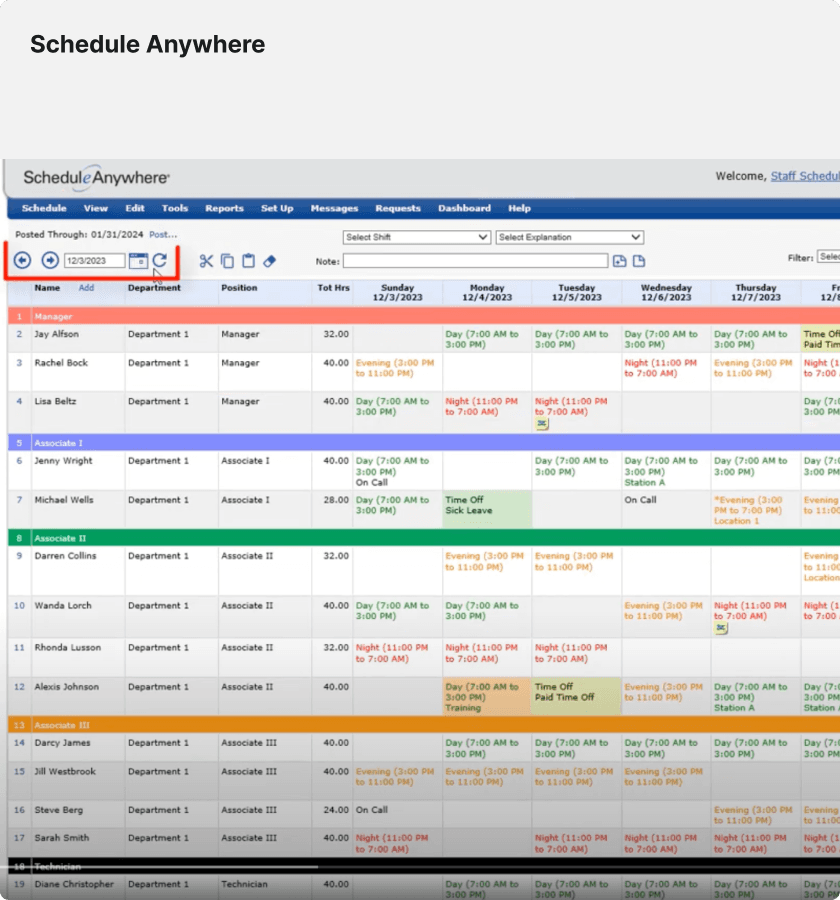Click the ScheduleAnywhere logo

coord(96,177)
